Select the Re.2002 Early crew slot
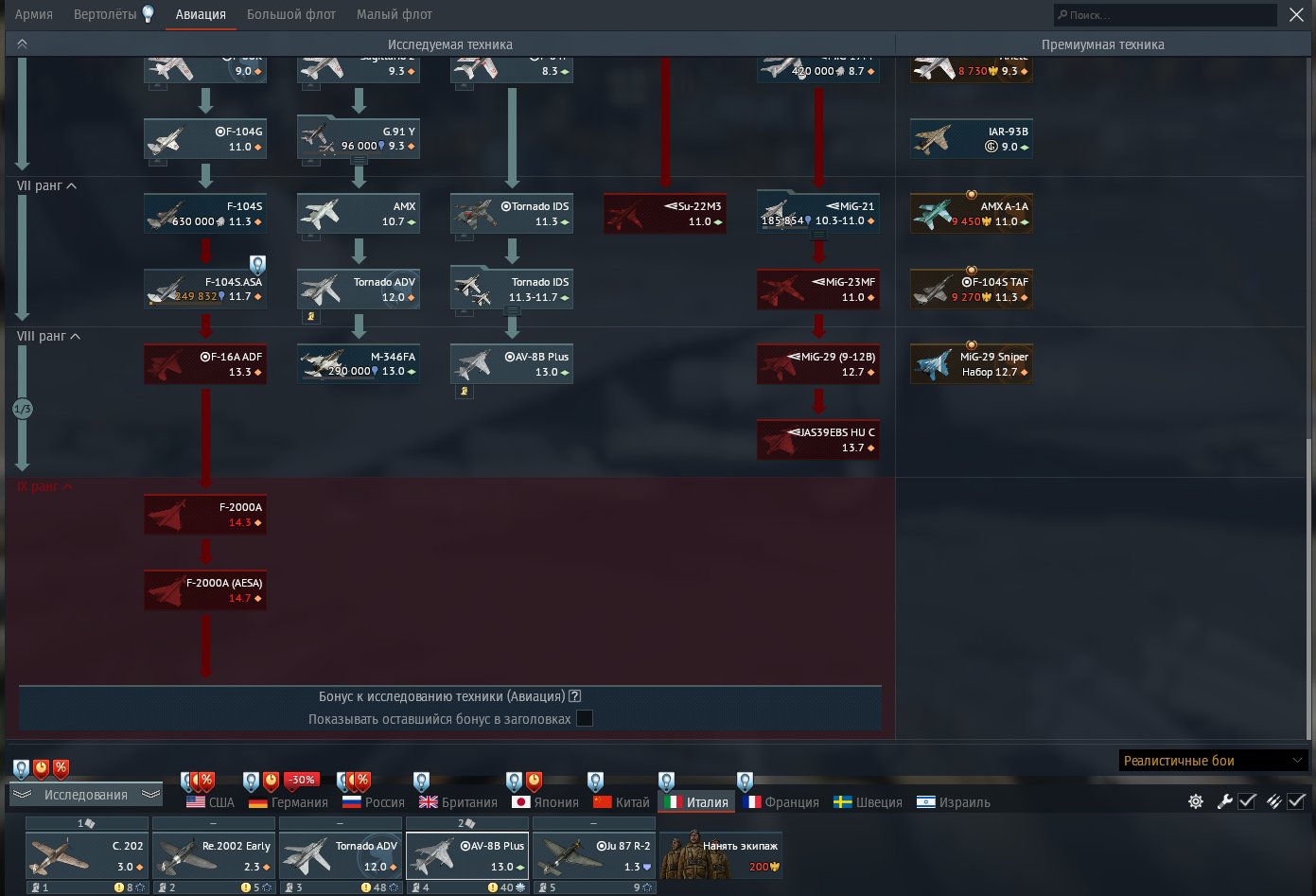Image resolution: width=1316 pixels, height=896 pixels. click(x=214, y=855)
